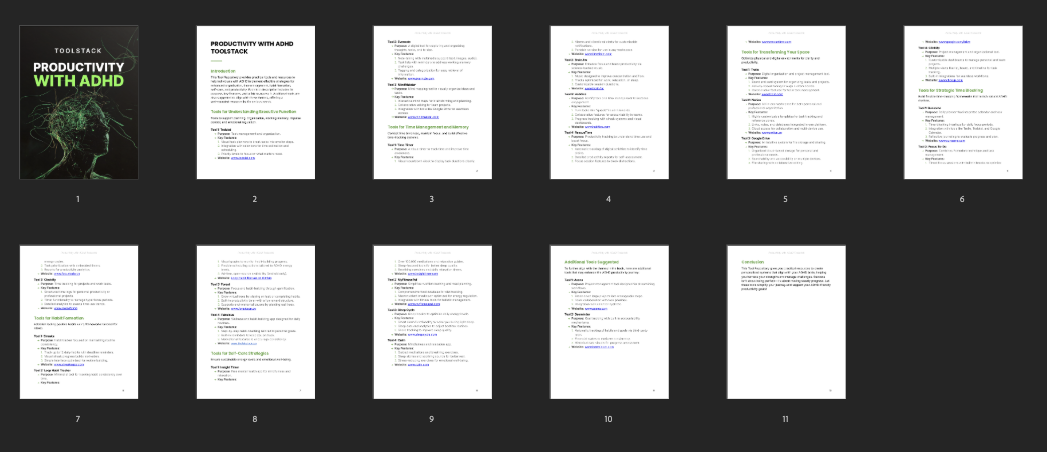The width and height of the screenshot is (1047, 452).
Task: Open the Conclusion page thumbnail
Action: click(785, 322)
